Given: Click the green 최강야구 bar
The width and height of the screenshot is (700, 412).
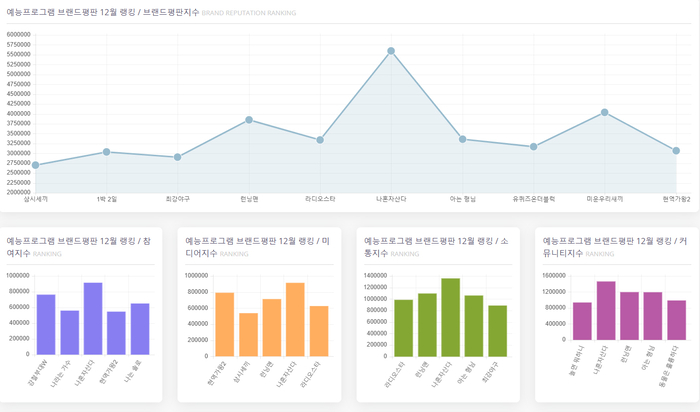Looking at the screenshot, I should 498,331.
